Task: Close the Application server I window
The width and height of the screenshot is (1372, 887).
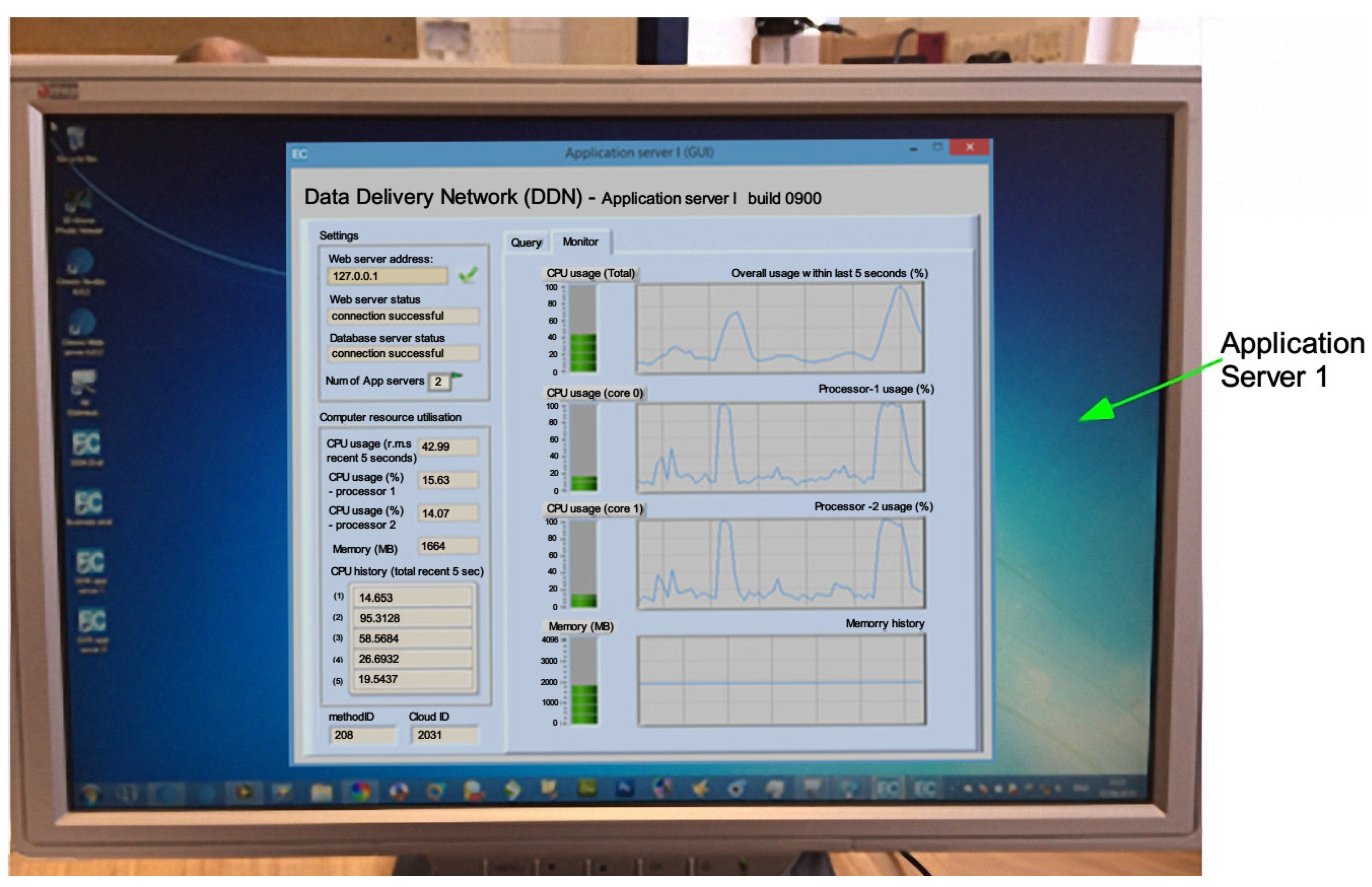Action: click(969, 148)
